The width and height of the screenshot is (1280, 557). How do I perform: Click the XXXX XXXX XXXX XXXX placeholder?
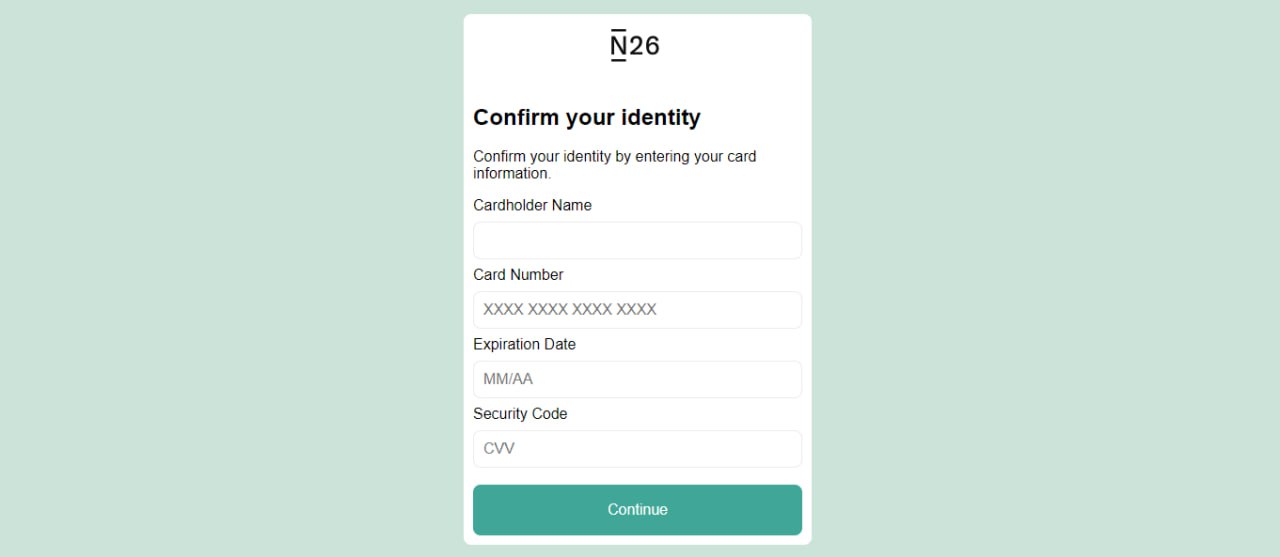click(x=570, y=310)
